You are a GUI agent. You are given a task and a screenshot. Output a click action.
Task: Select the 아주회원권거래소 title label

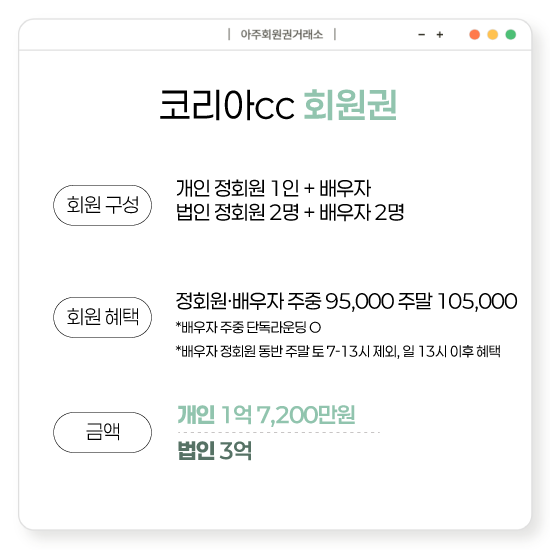click(282, 35)
